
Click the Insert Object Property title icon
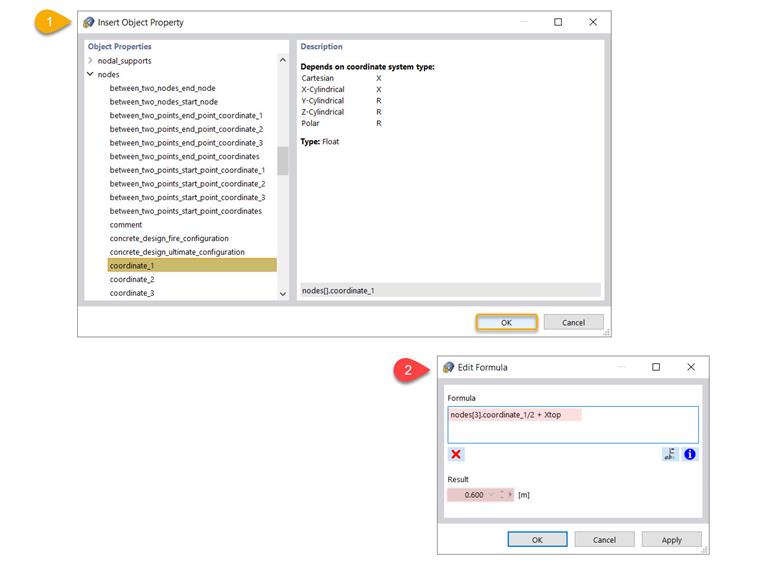tap(89, 22)
